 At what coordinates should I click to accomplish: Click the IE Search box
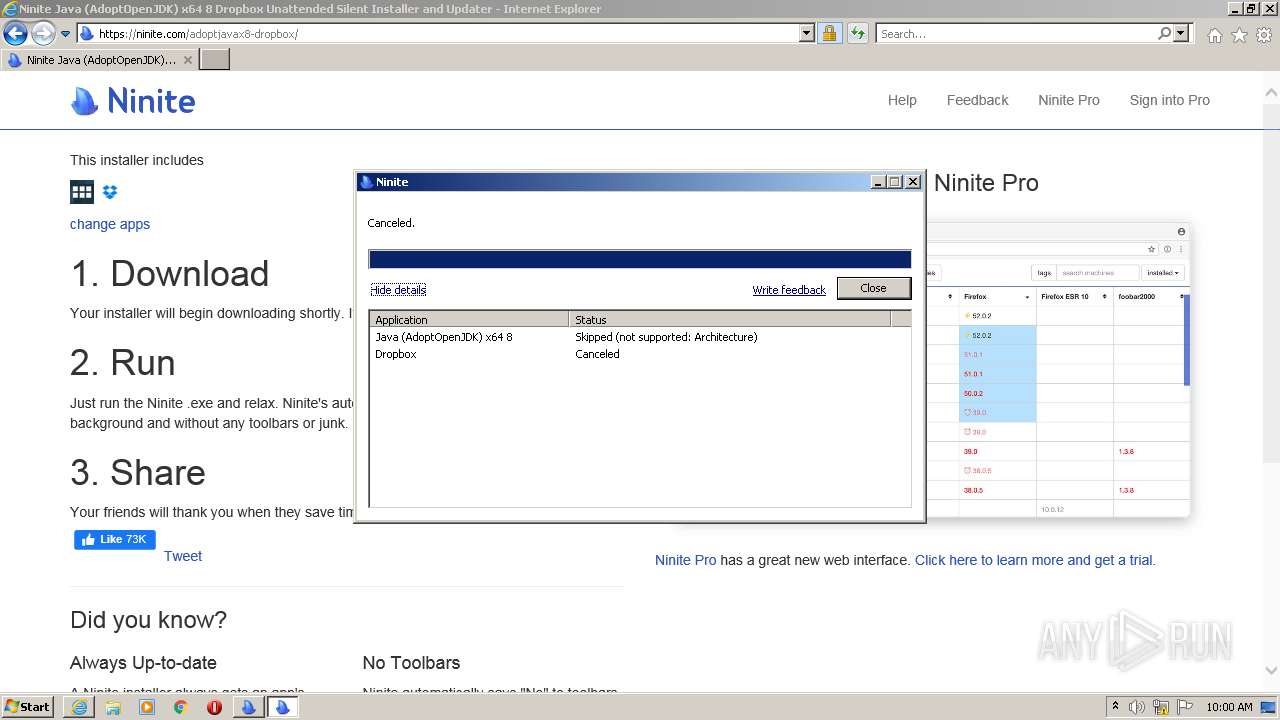(1015, 33)
